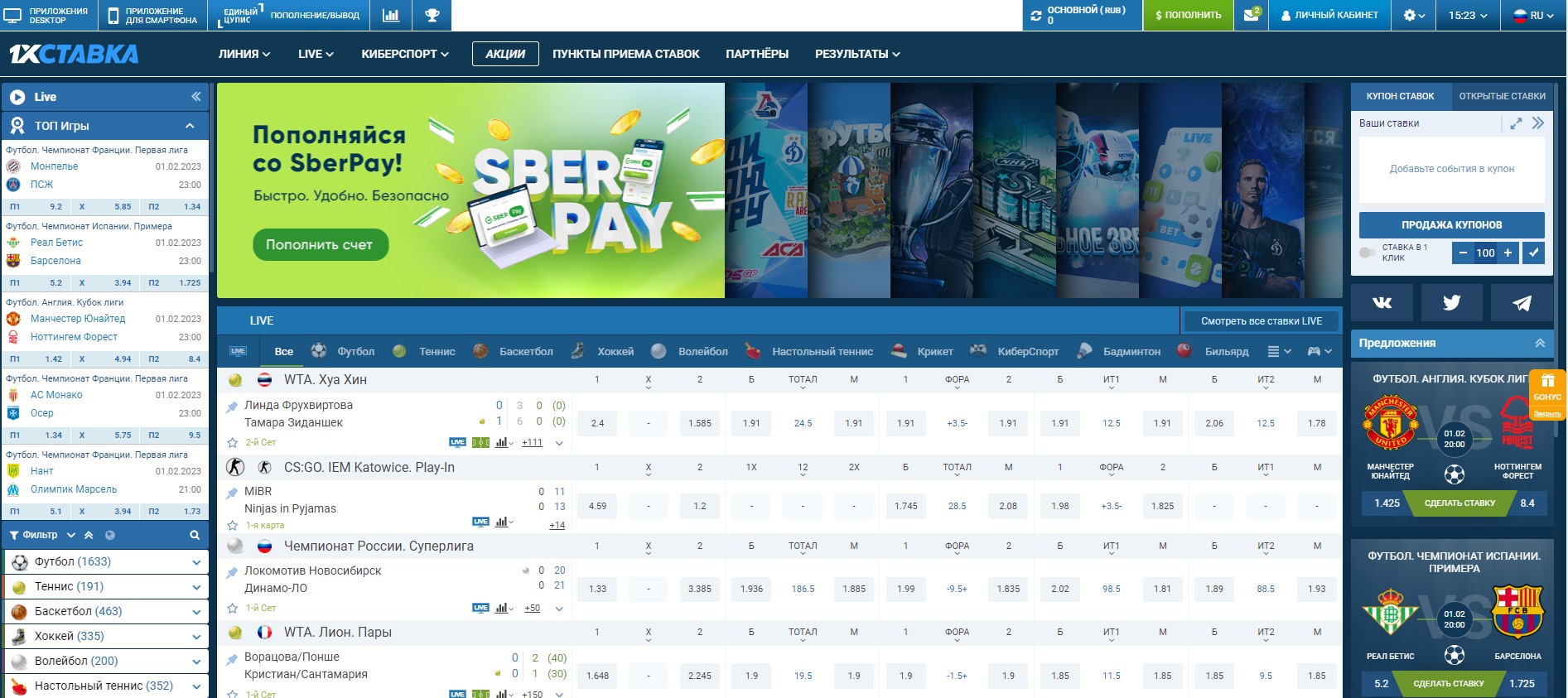Screen dimensions: 1568x698
Task: Click Смотреть все ставки LIVE
Action: (x=1262, y=321)
